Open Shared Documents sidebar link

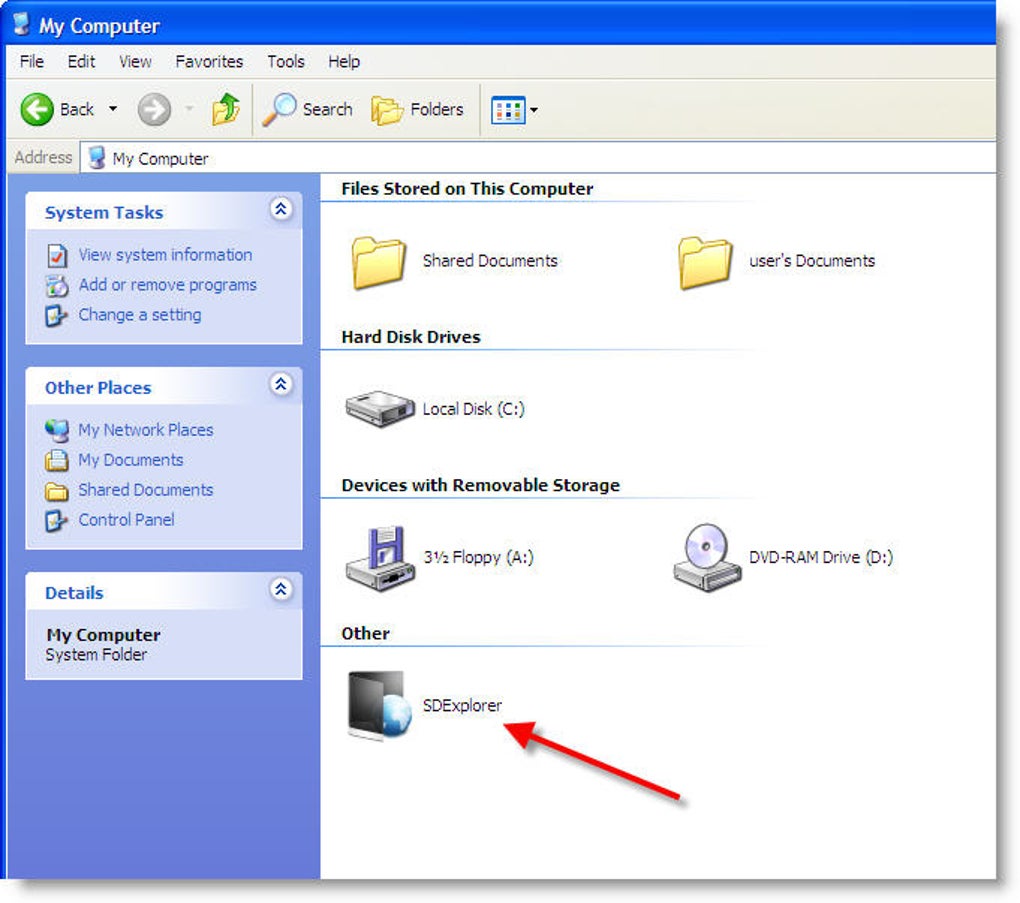point(146,490)
